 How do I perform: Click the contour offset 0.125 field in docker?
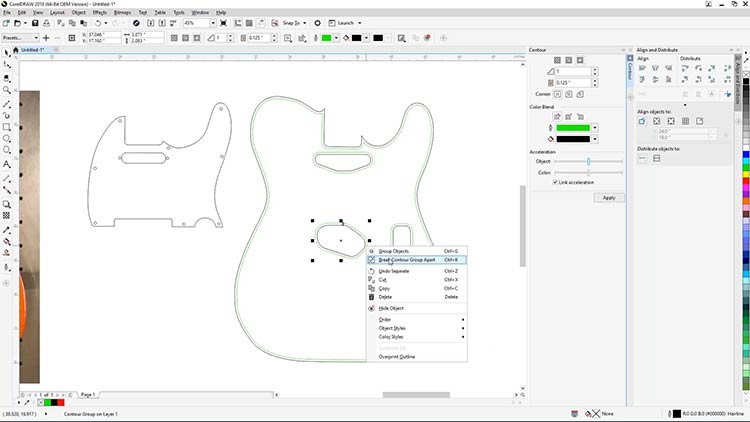point(573,83)
